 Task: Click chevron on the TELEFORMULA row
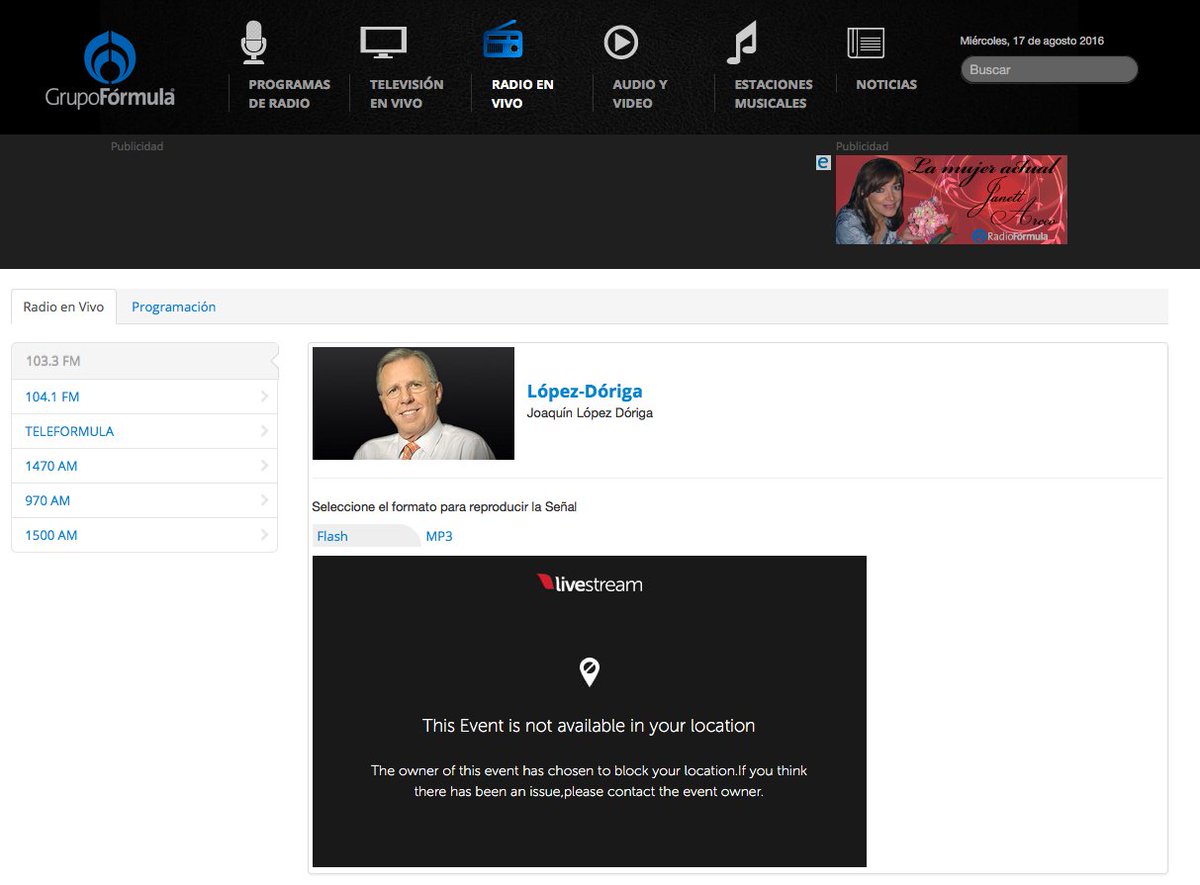264,431
